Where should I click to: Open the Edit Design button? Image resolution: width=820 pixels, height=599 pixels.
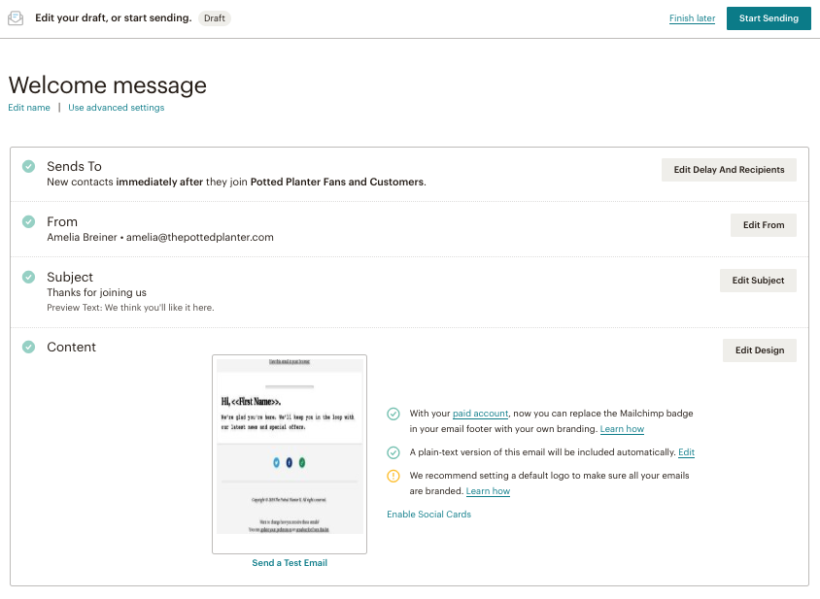point(758,350)
